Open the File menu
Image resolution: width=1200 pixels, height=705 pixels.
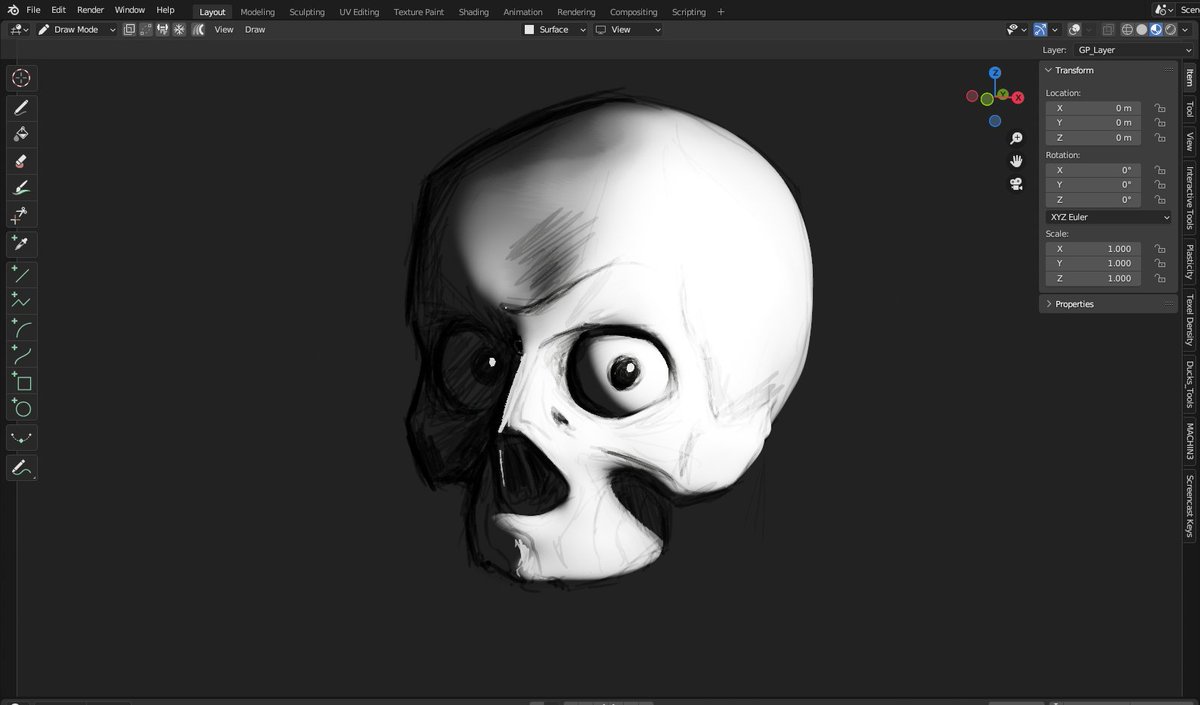pos(33,10)
